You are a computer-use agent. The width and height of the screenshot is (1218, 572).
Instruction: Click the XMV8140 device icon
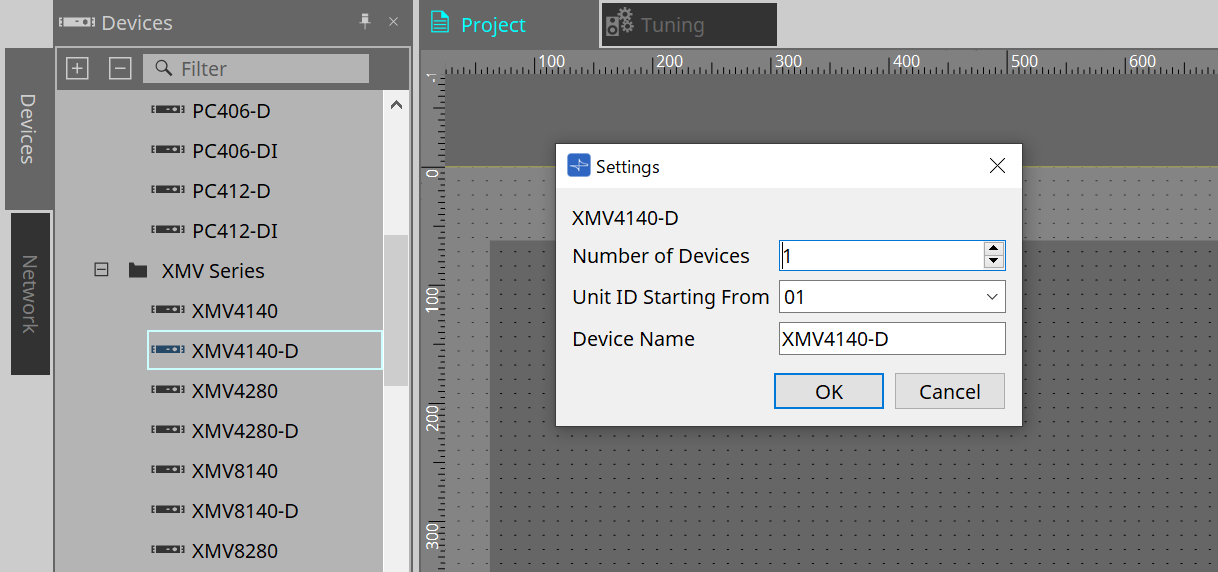click(x=169, y=471)
